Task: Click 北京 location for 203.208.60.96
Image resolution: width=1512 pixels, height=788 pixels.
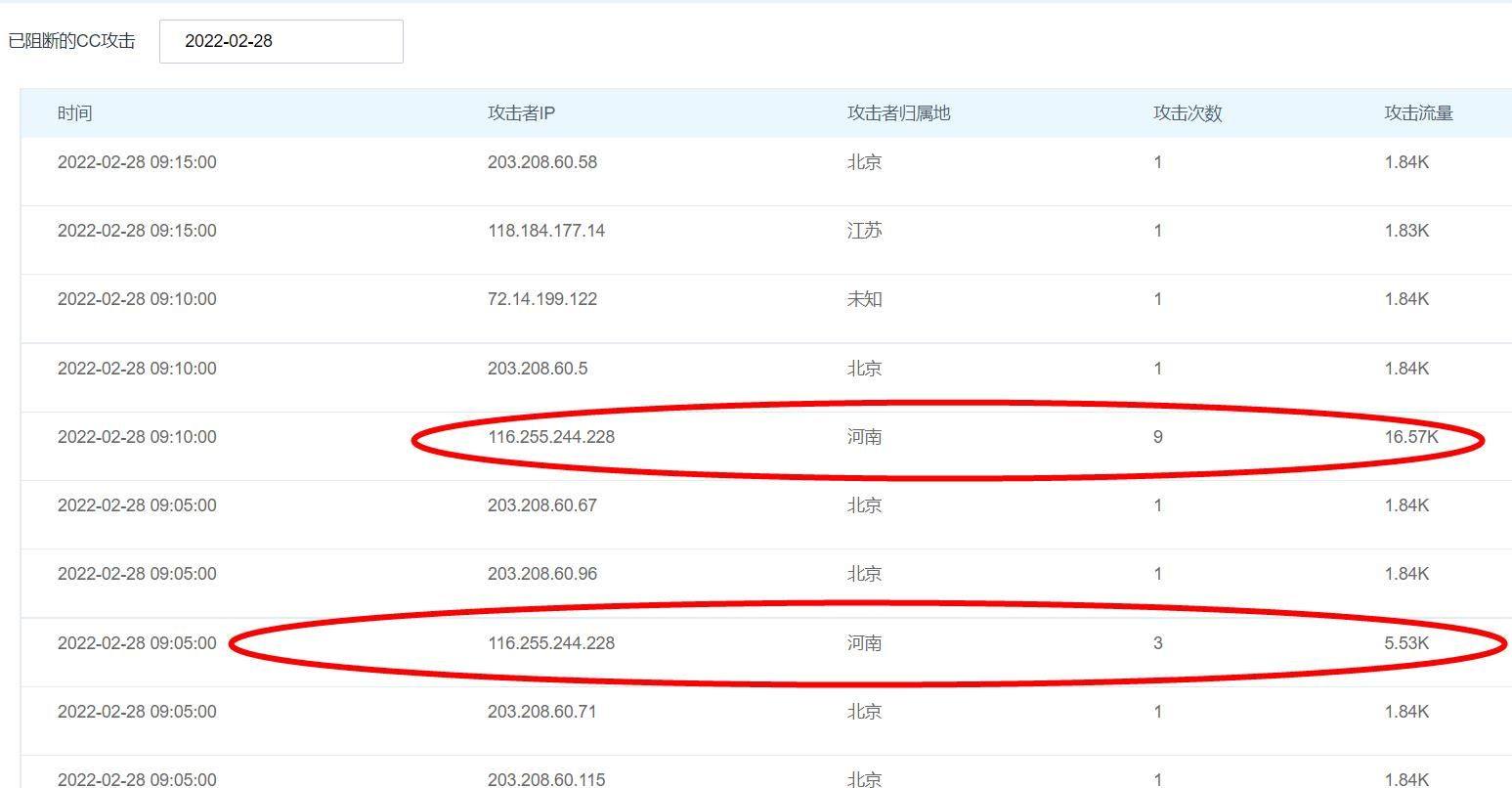Action: point(864,574)
